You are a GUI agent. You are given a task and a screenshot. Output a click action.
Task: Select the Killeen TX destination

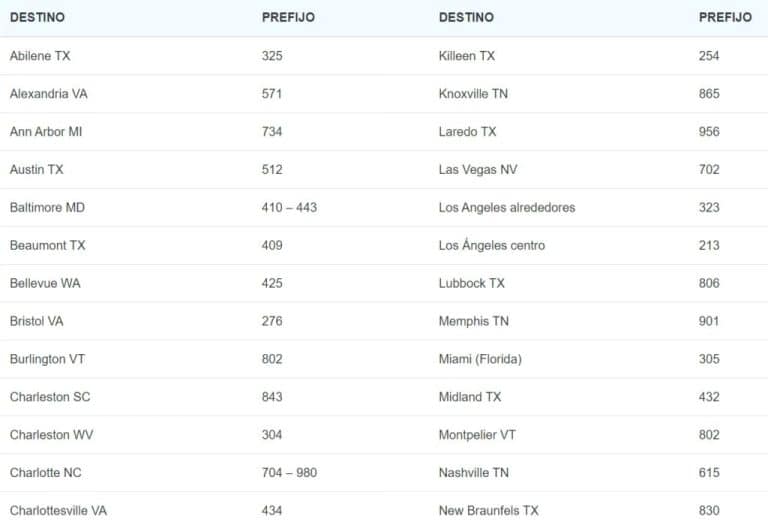467,56
